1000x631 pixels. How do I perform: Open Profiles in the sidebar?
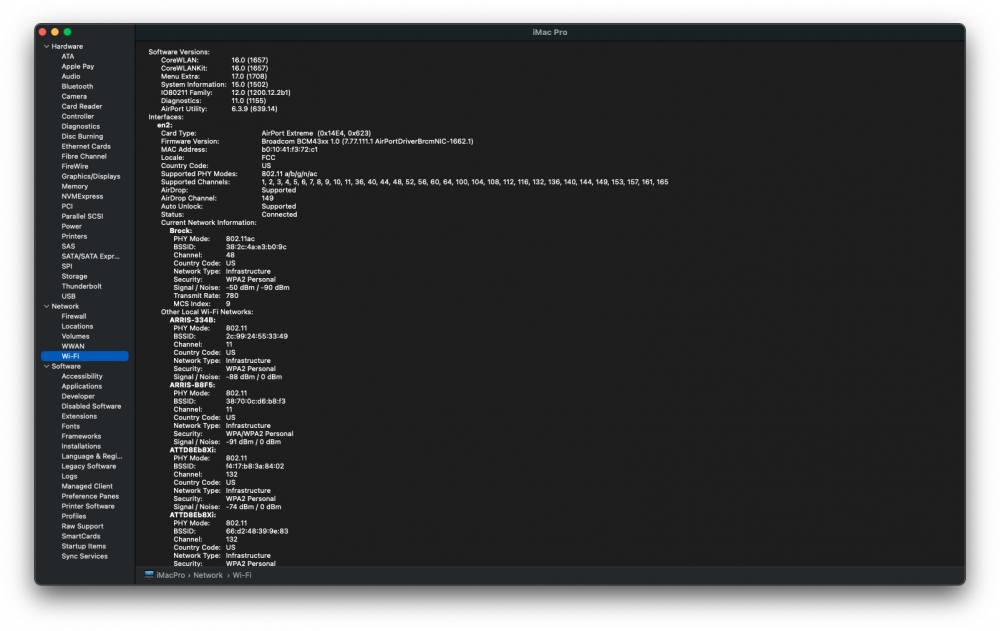[x=74, y=516]
